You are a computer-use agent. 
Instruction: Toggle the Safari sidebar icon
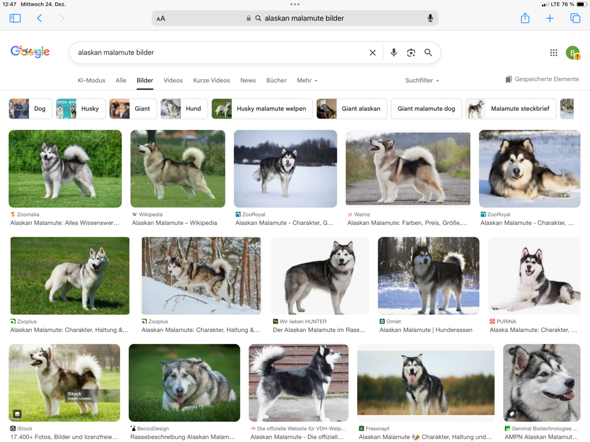(x=15, y=18)
